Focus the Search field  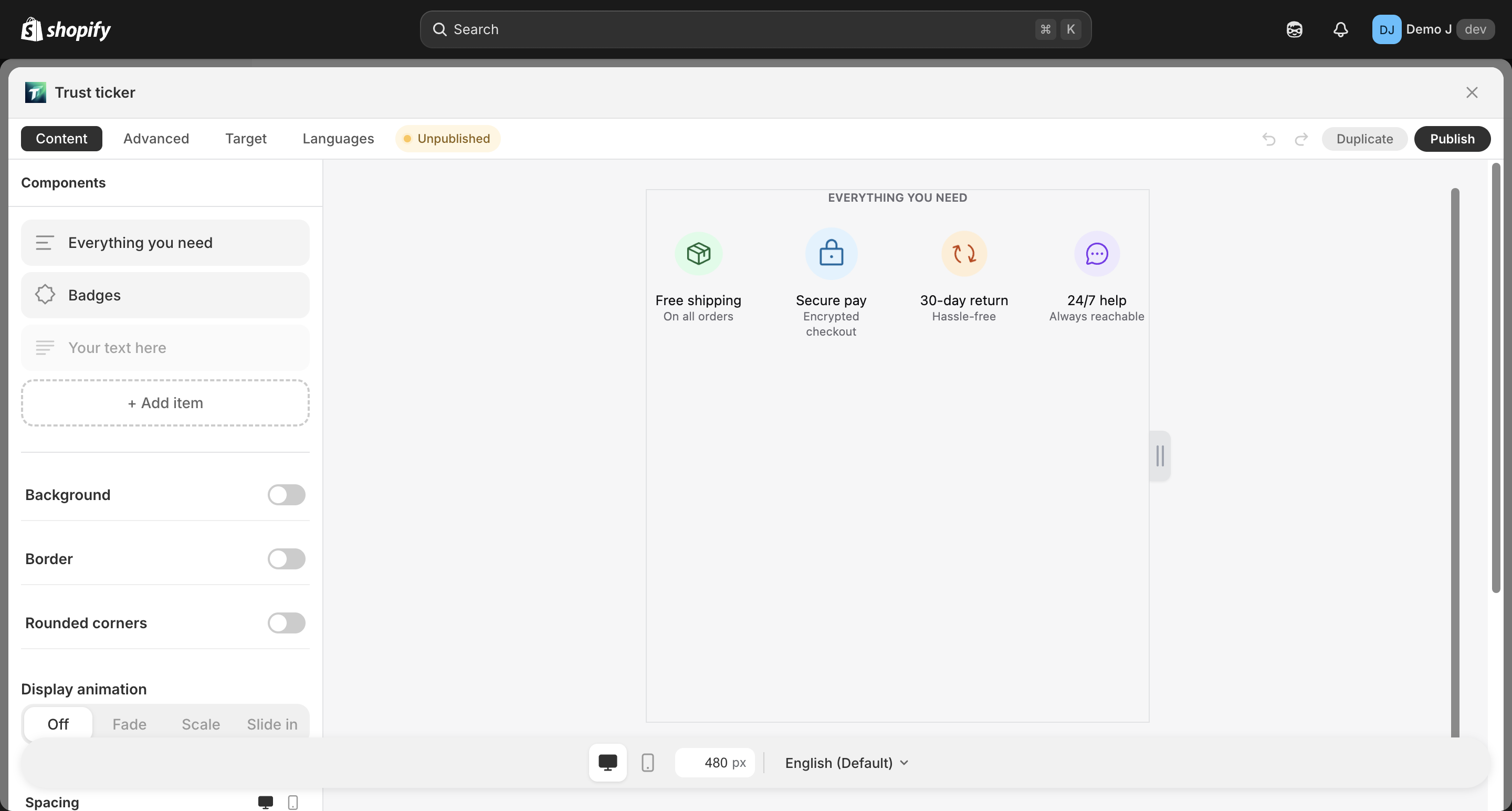click(755, 29)
